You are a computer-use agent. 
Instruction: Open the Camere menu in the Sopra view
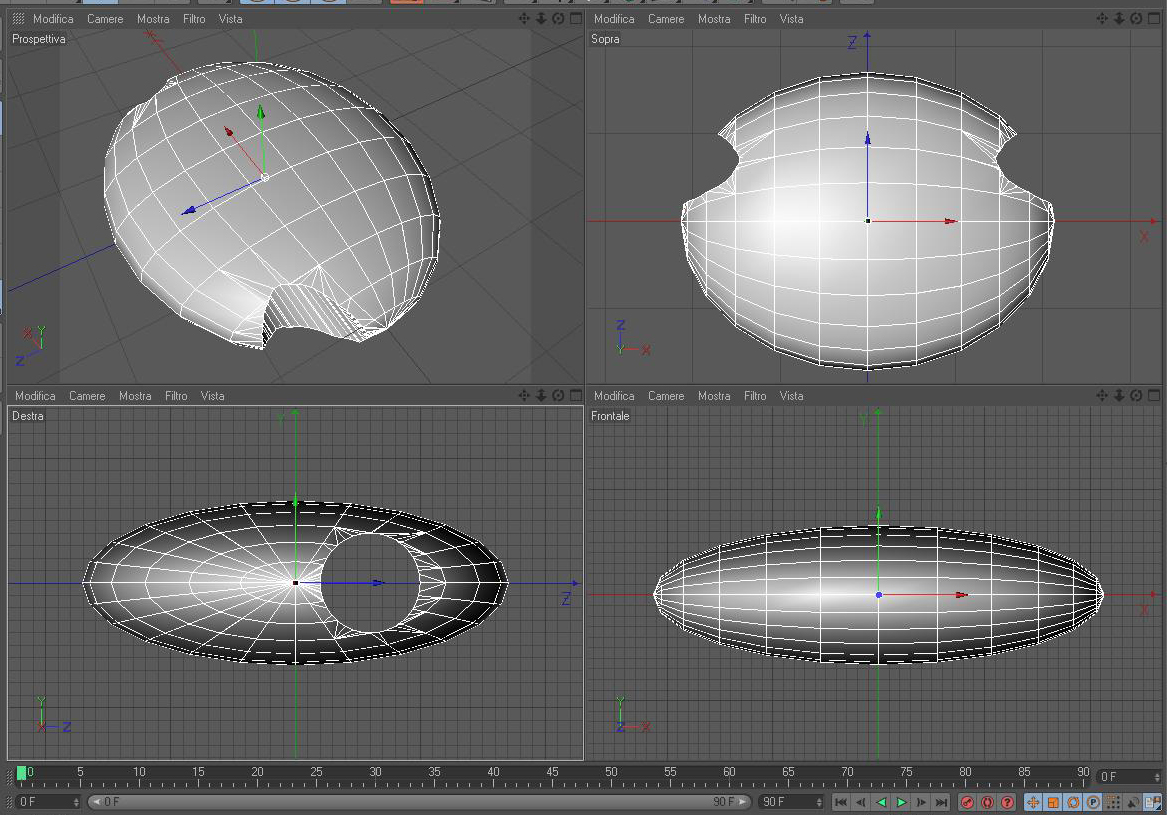[x=666, y=19]
